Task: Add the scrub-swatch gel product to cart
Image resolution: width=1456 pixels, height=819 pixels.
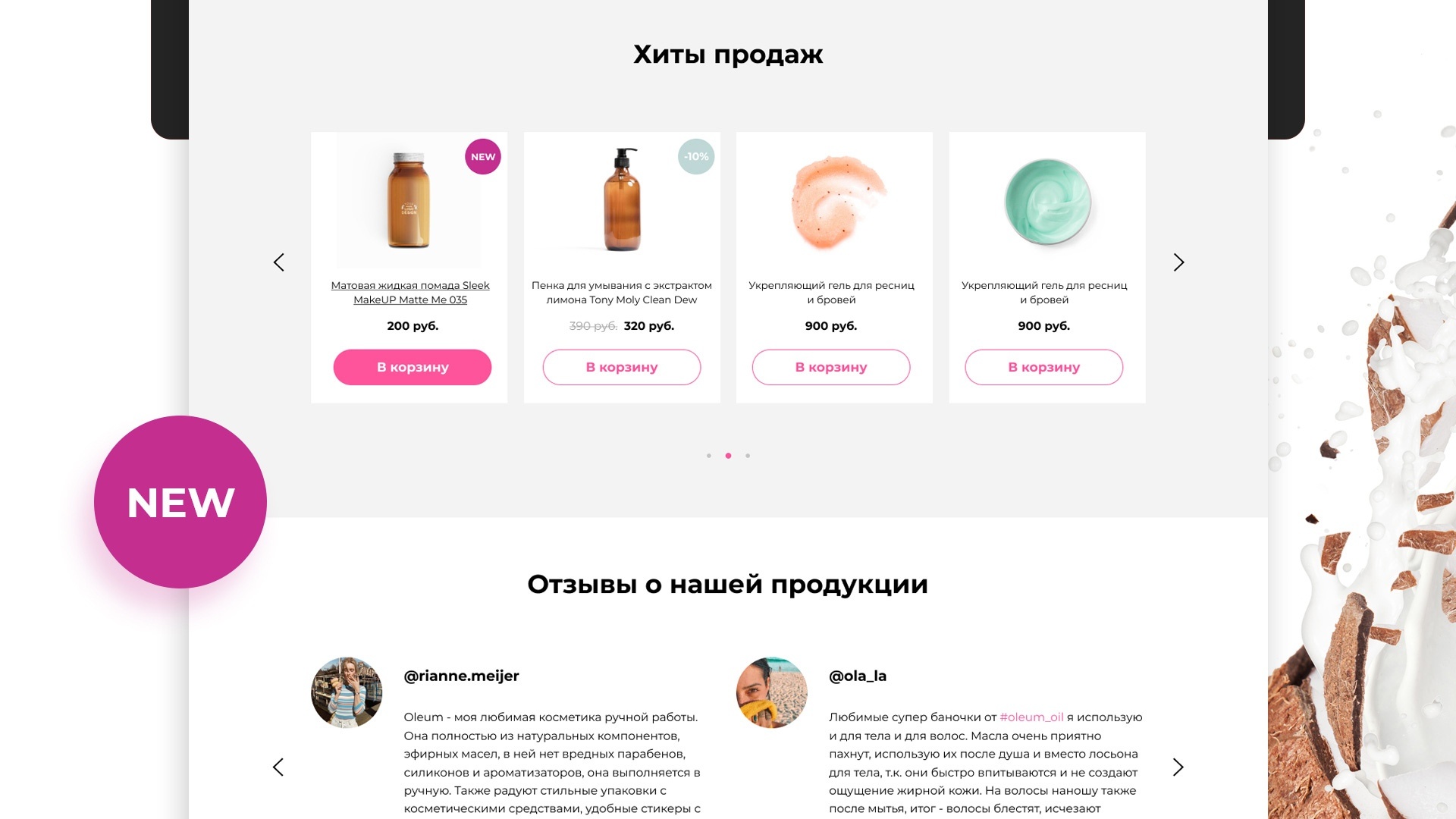Action: click(831, 367)
